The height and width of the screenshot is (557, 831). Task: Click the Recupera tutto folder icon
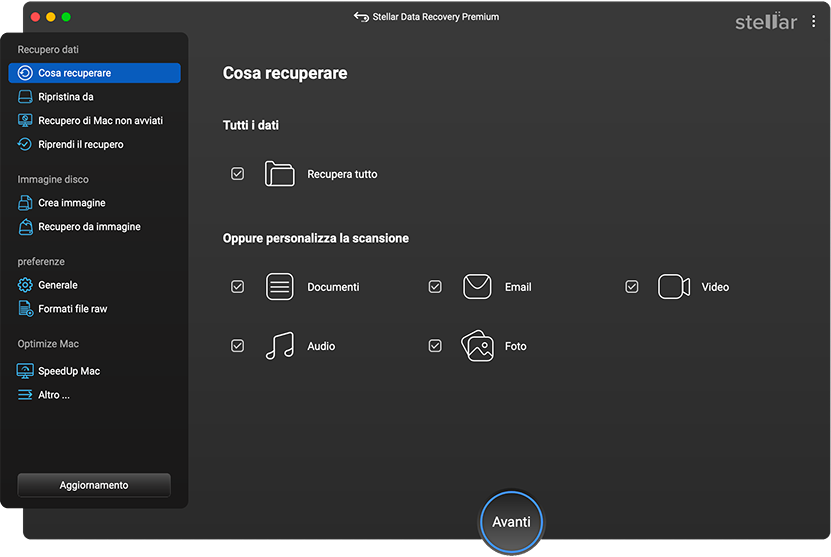(279, 174)
